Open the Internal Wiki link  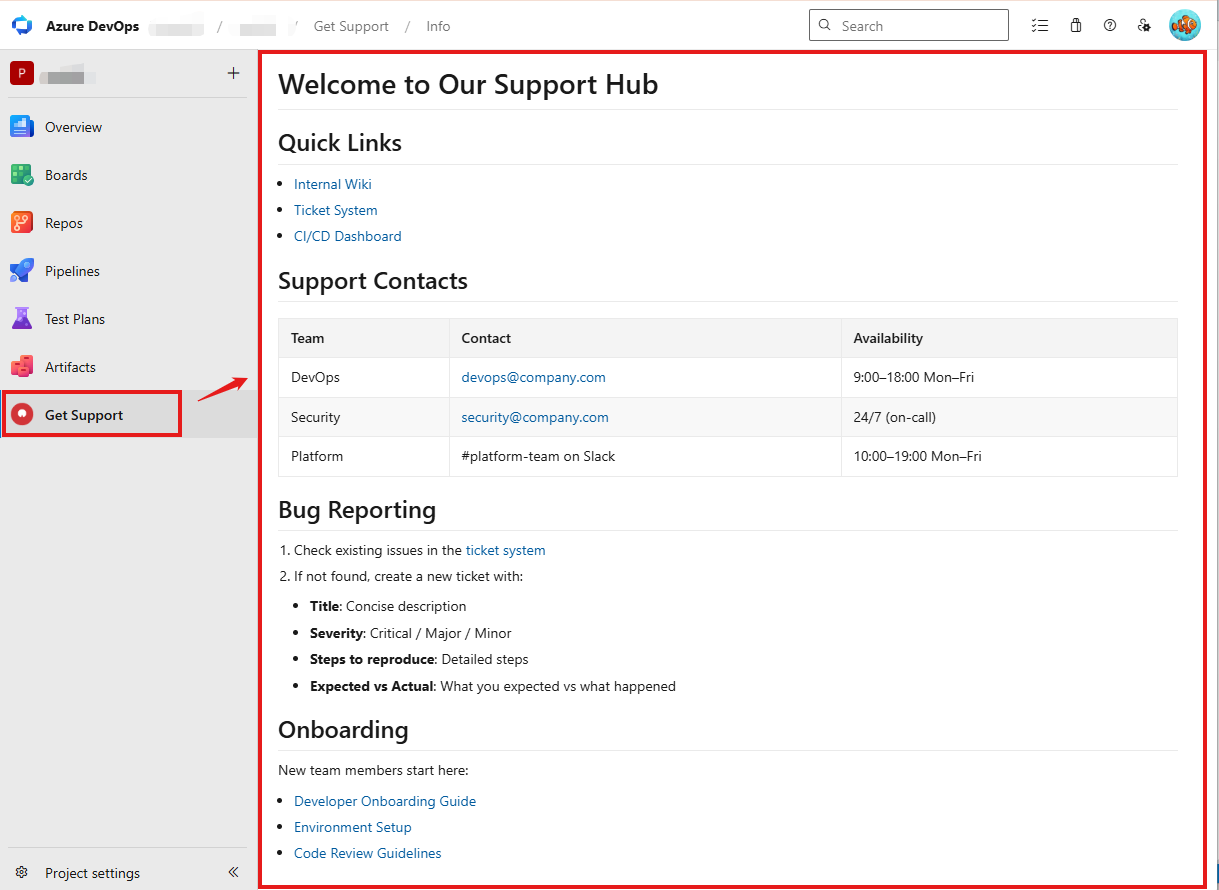333,184
